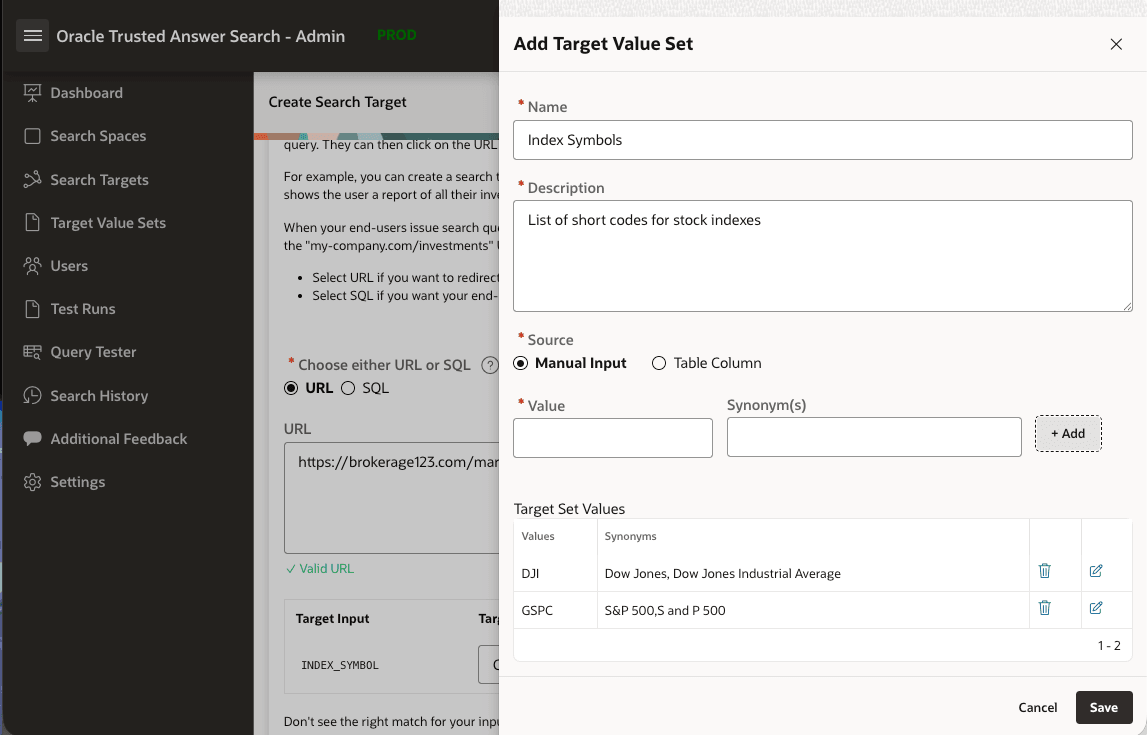
Task: Edit the GSPC synonyms entry
Action: click(x=1095, y=607)
